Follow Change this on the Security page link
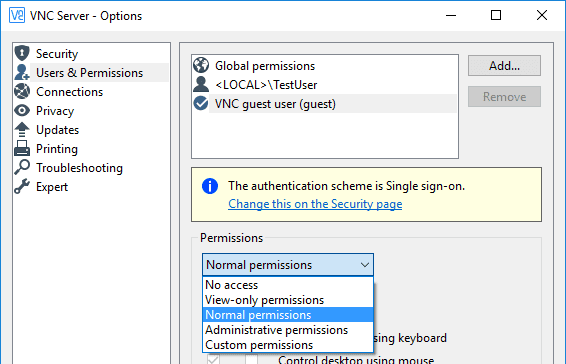This screenshot has width=566, height=364. (x=315, y=204)
